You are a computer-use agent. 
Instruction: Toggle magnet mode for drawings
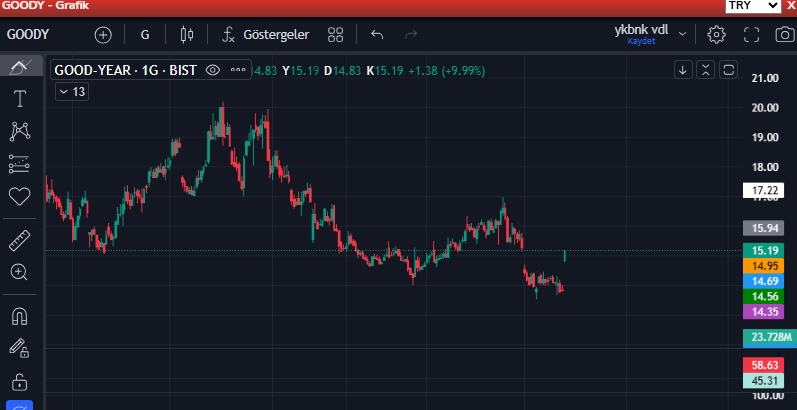pos(20,317)
